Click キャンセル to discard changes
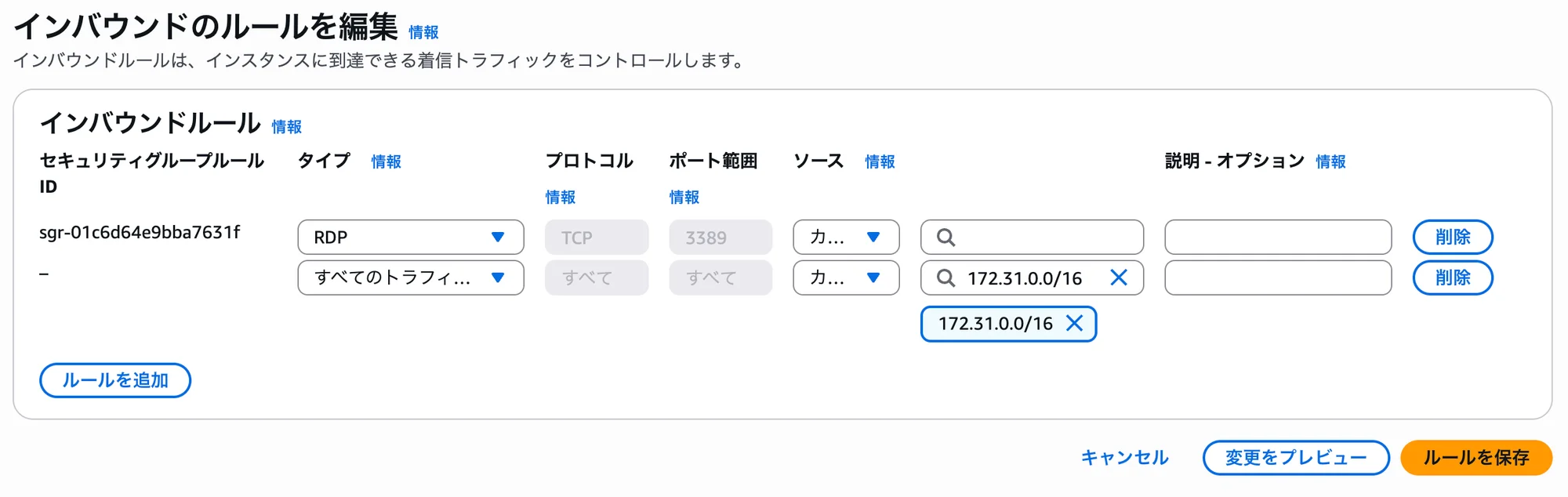This screenshot has height=497, width=1568. (x=1124, y=457)
